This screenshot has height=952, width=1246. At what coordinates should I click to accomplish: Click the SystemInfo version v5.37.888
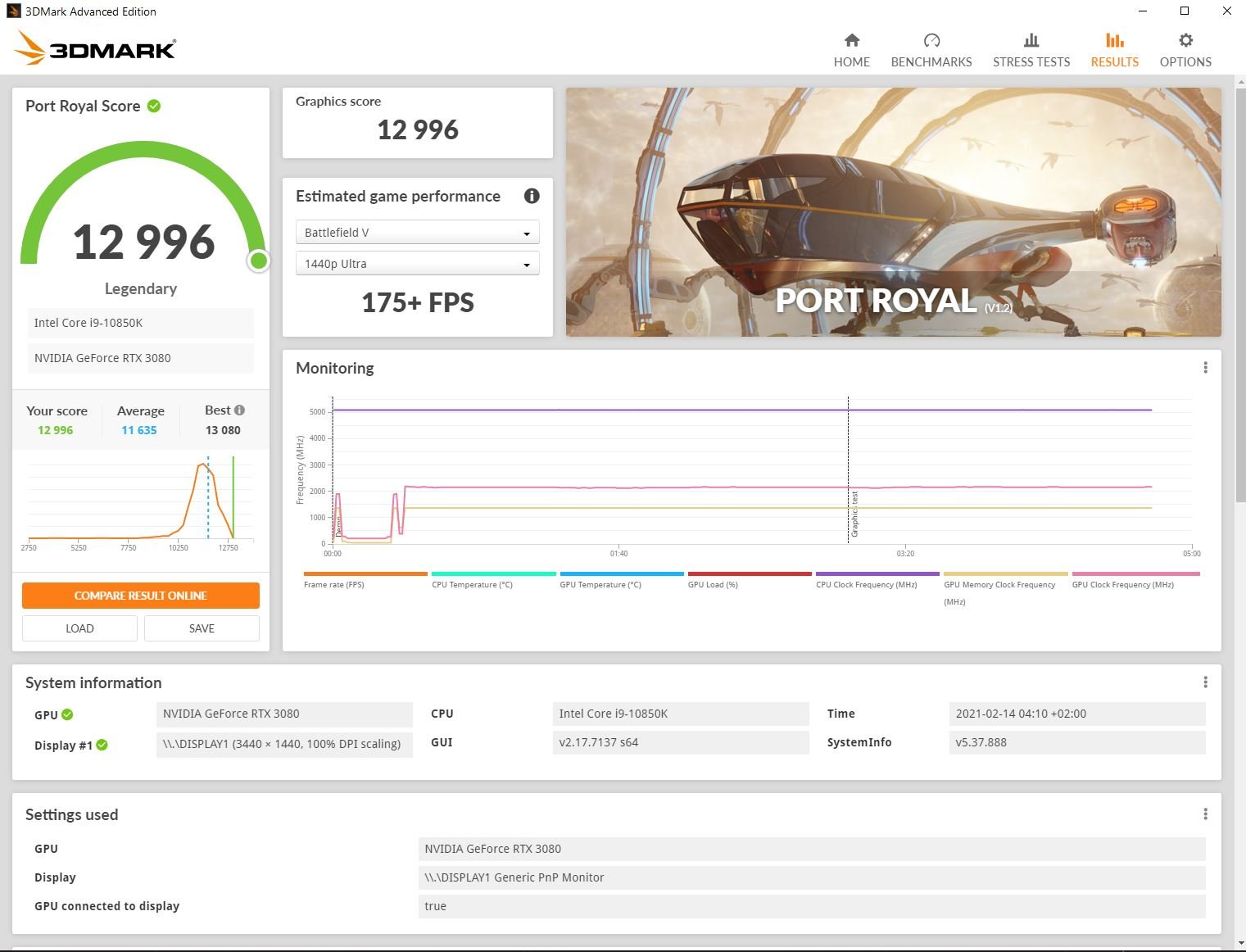(x=1077, y=742)
